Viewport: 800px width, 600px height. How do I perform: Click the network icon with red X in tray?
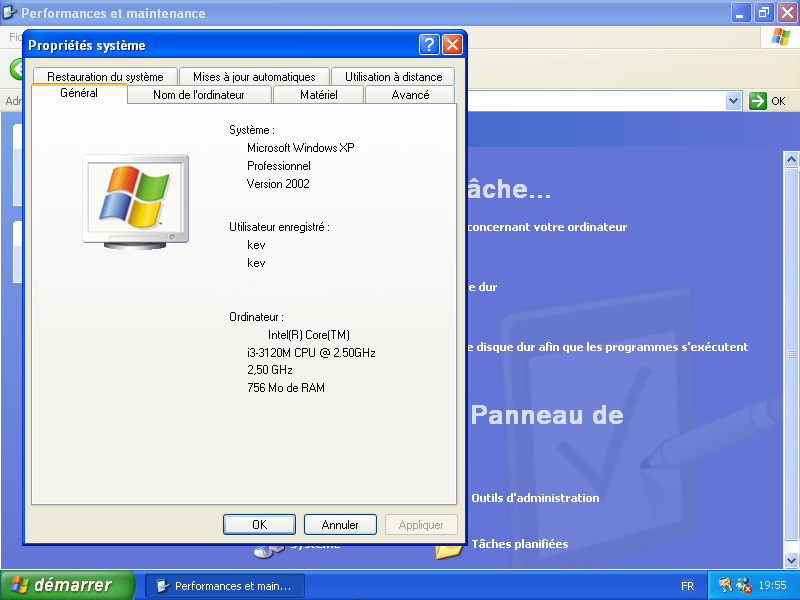click(x=744, y=585)
